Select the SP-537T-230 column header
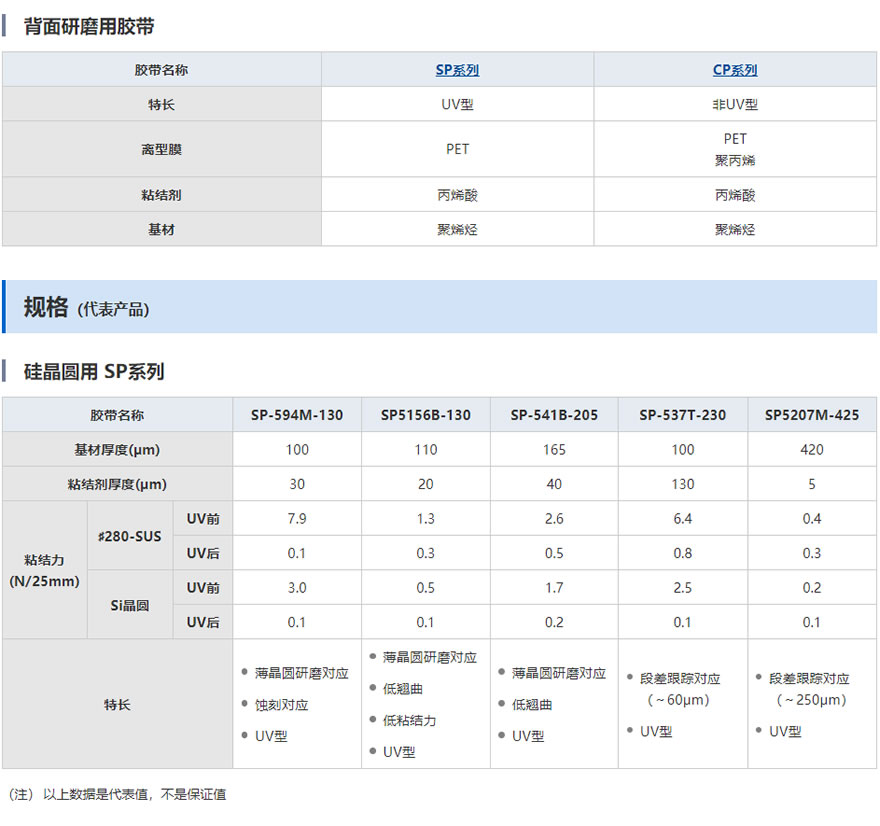 (x=682, y=415)
